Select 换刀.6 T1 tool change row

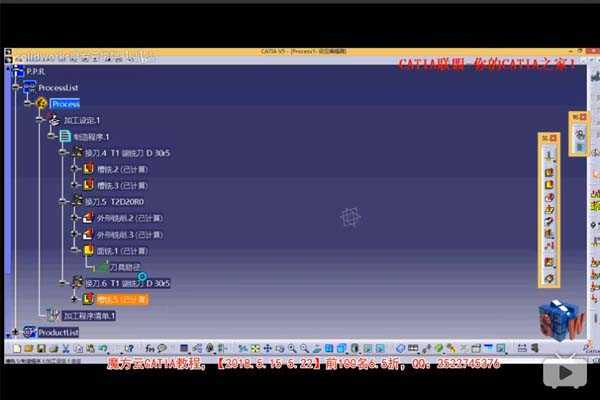tap(127, 283)
